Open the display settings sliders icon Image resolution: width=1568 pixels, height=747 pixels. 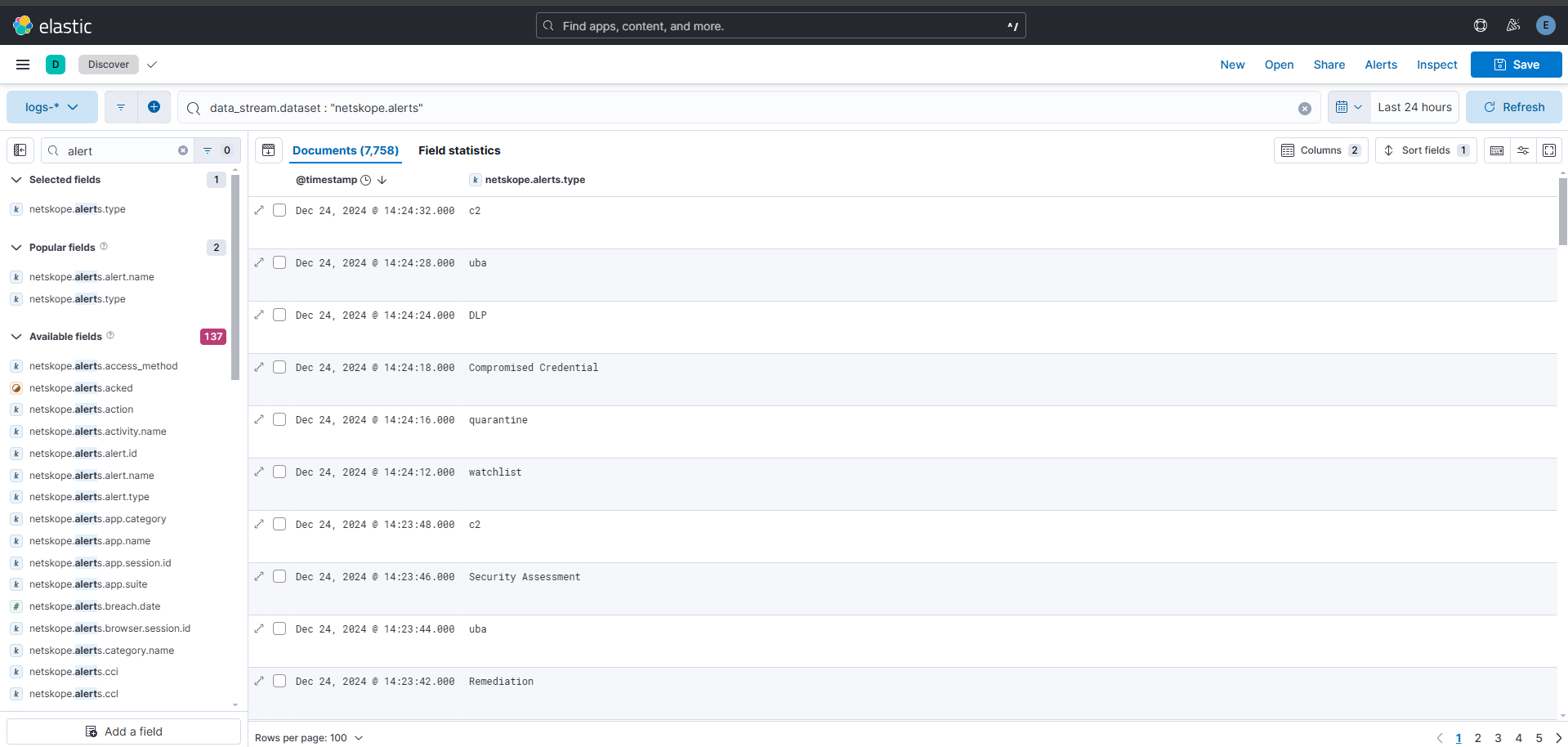click(x=1523, y=150)
